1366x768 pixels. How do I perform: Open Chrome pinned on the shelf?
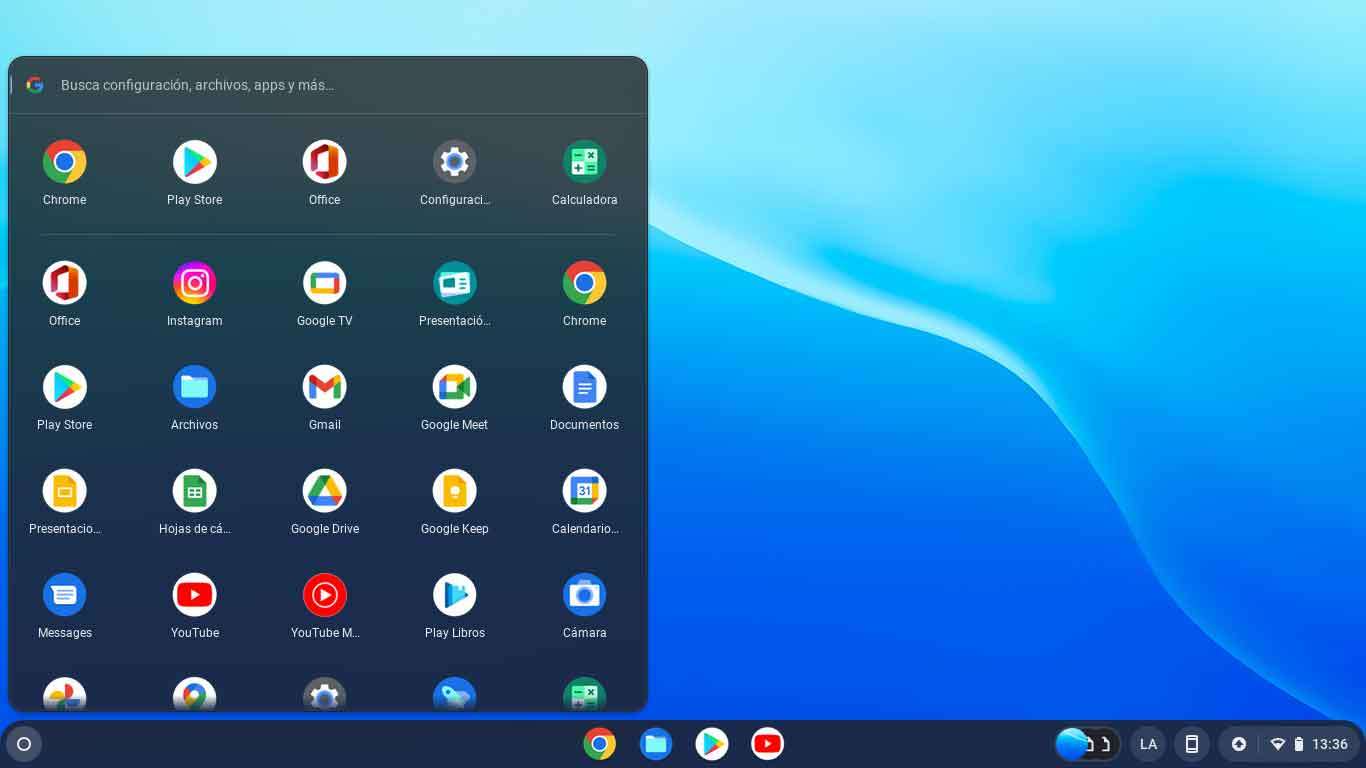click(600, 744)
